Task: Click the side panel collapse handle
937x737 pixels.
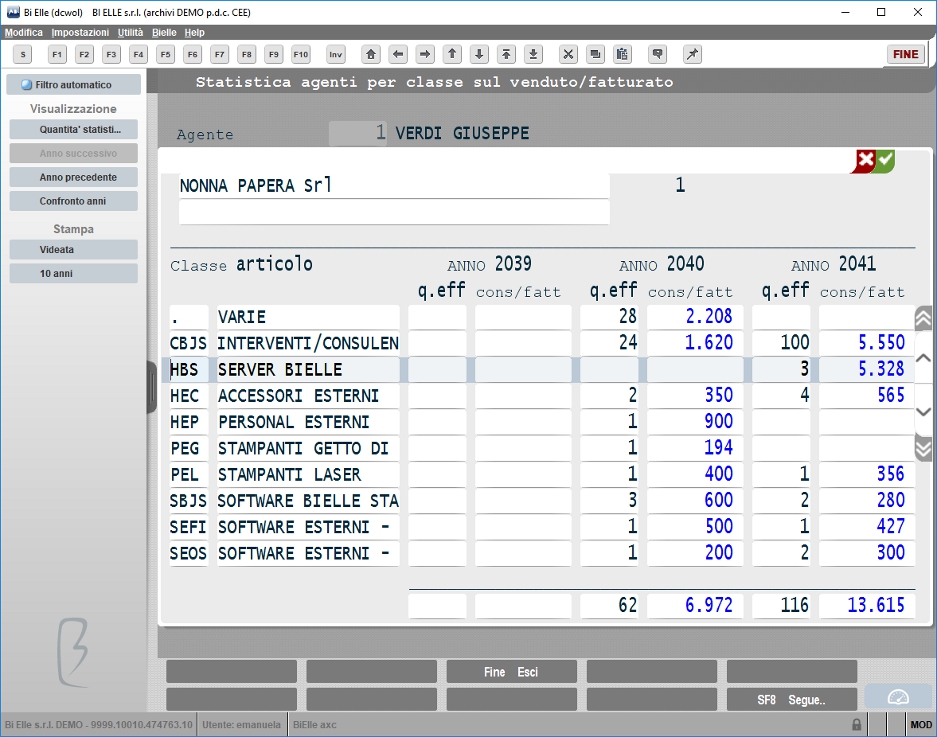Action: (x=152, y=387)
